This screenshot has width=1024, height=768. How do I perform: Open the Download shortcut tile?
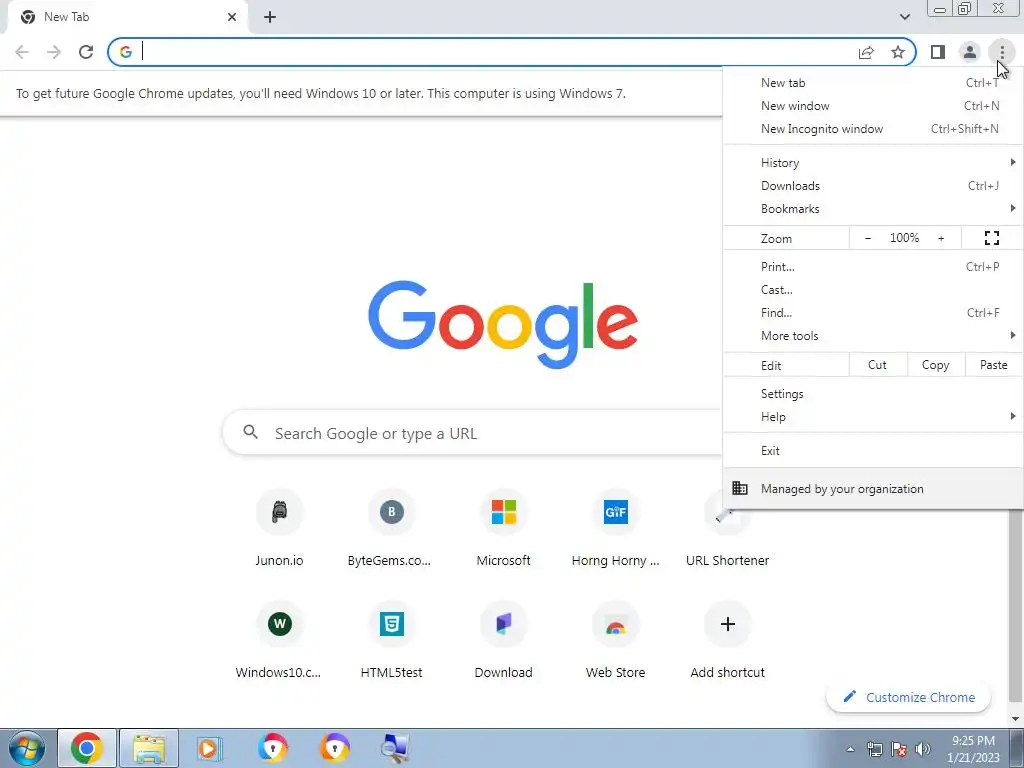[504, 641]
